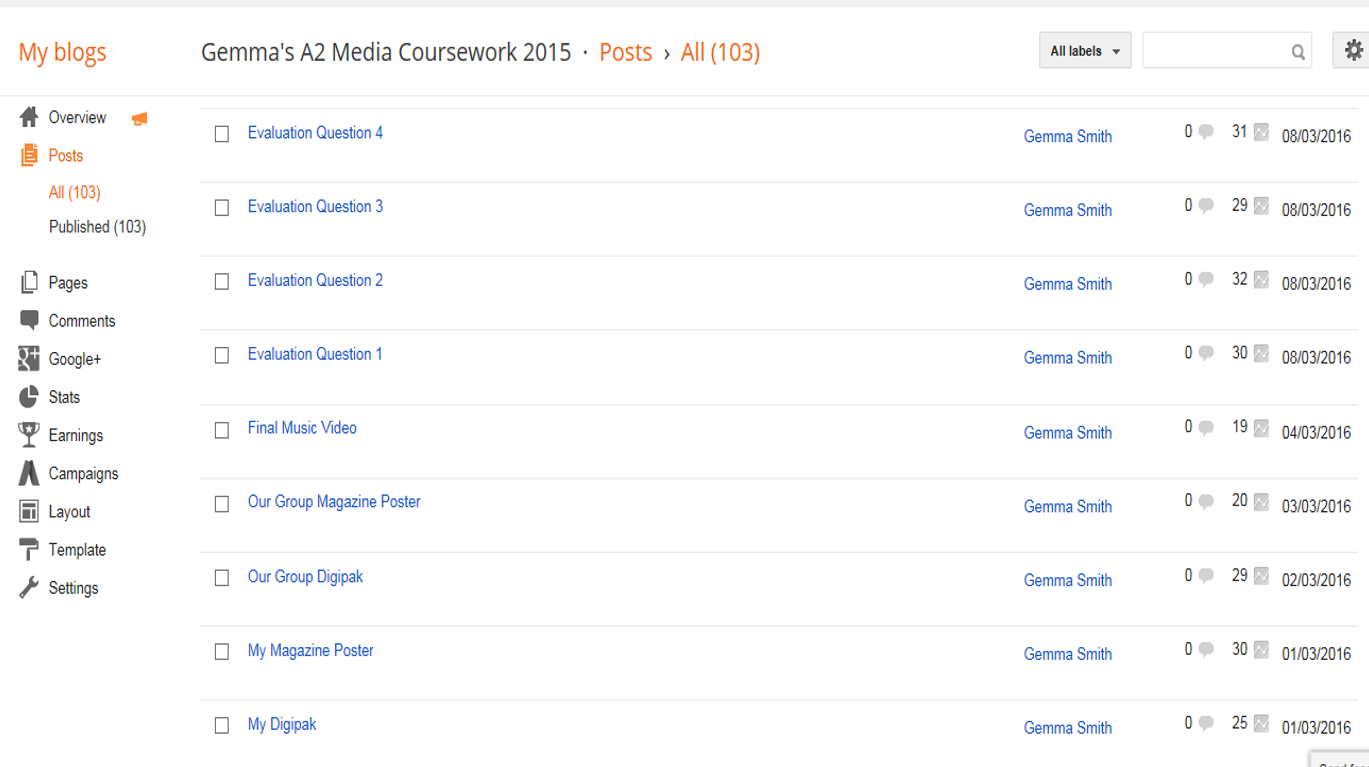1369x767 pixels.
Task: Tick the checkbox for My Magazine Poster
Action: [x=222, y=652]
